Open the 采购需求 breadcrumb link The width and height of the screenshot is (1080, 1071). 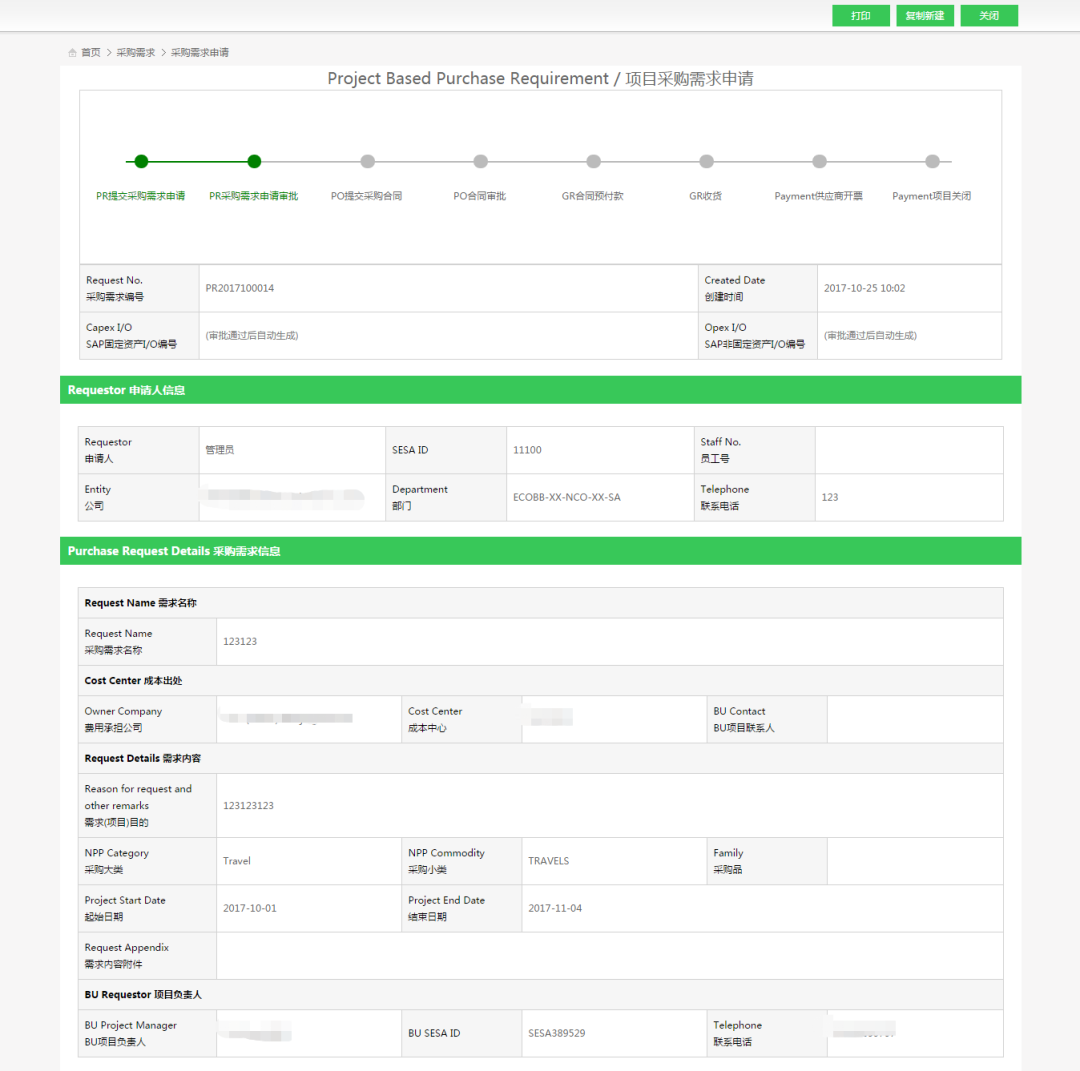[136, 52]
